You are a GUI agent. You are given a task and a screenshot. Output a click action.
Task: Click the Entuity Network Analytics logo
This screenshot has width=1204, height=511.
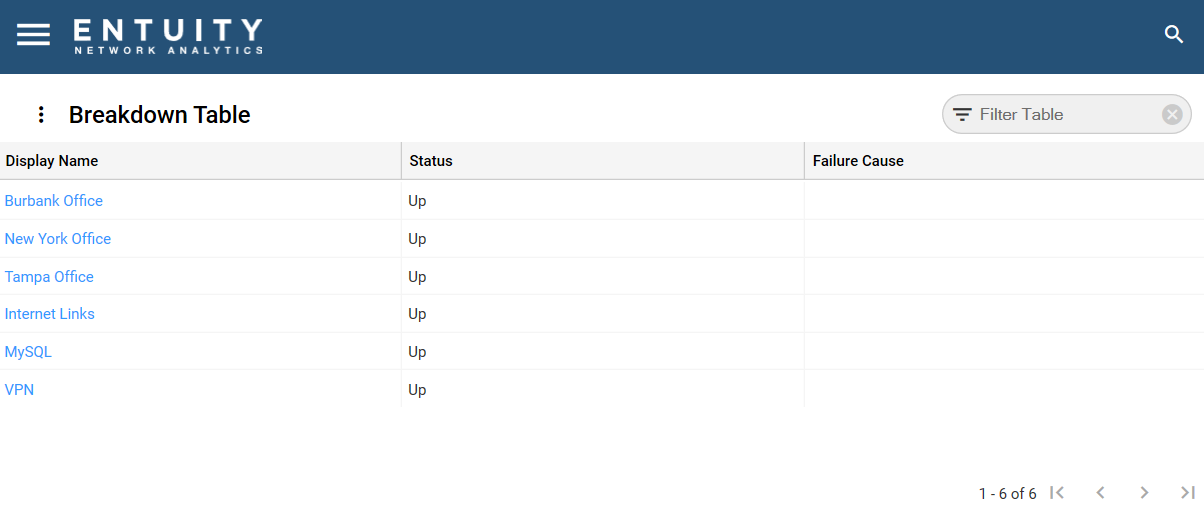168,36
